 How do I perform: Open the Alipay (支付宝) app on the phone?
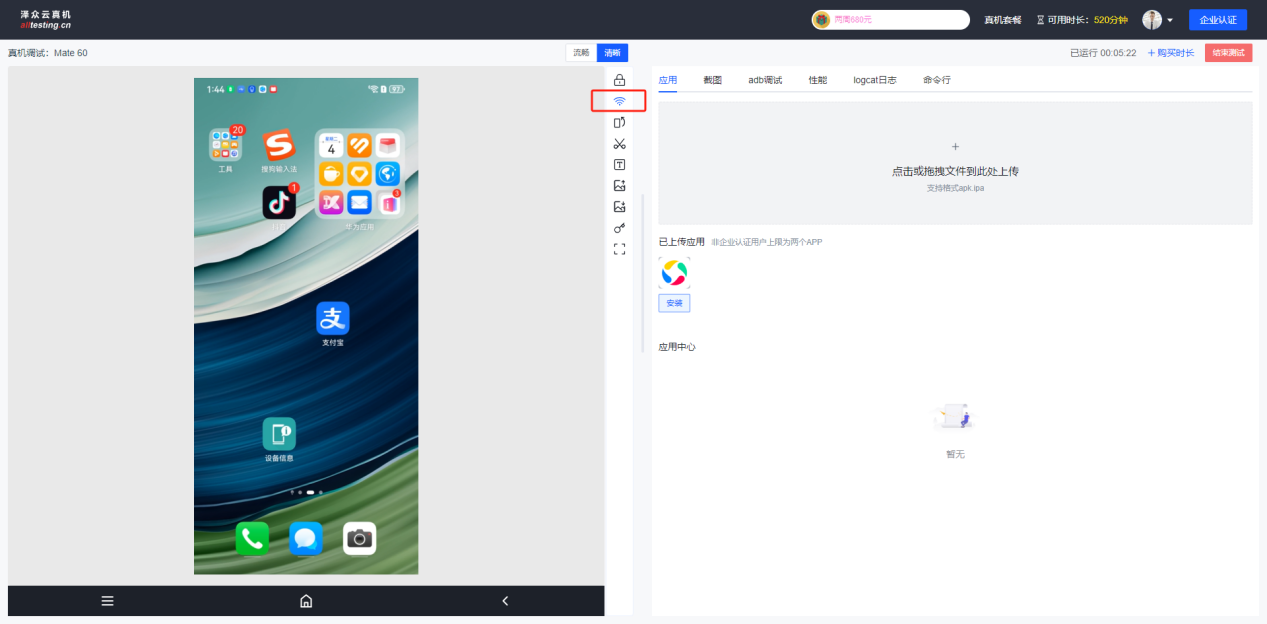click(x=333, y=319)
